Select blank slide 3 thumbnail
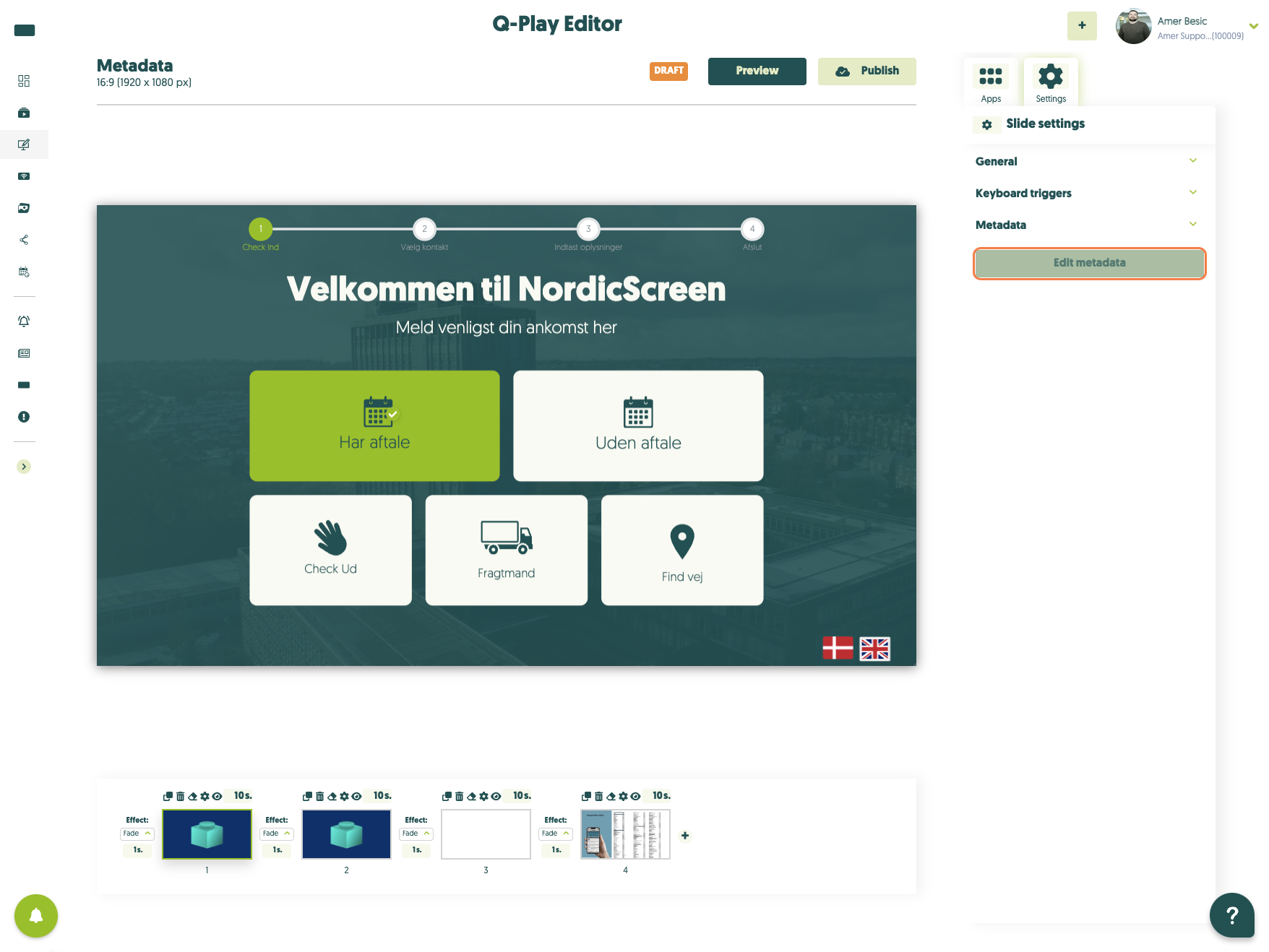Viewport: 1269px width, 952px height. point(486,834)
